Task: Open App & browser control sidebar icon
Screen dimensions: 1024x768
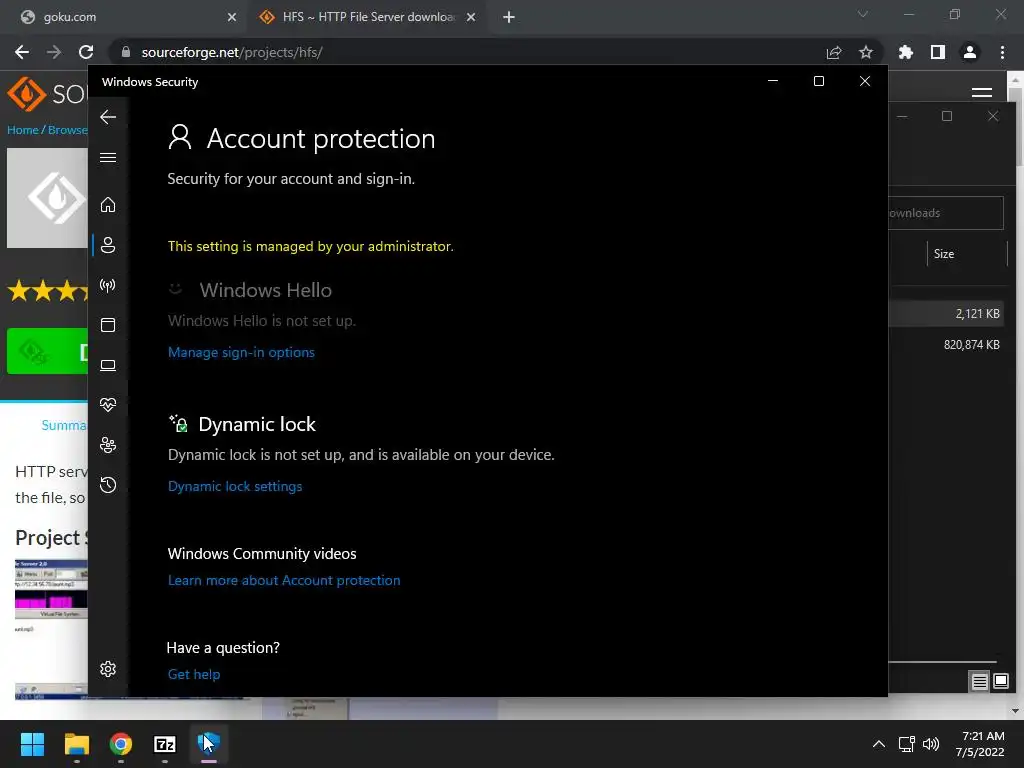Action: (x=108, y=325)
